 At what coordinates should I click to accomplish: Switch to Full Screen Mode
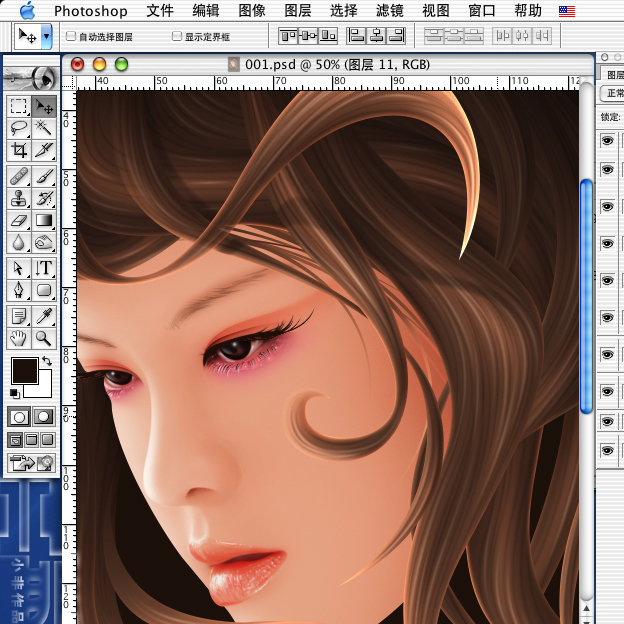click(47, 440)
